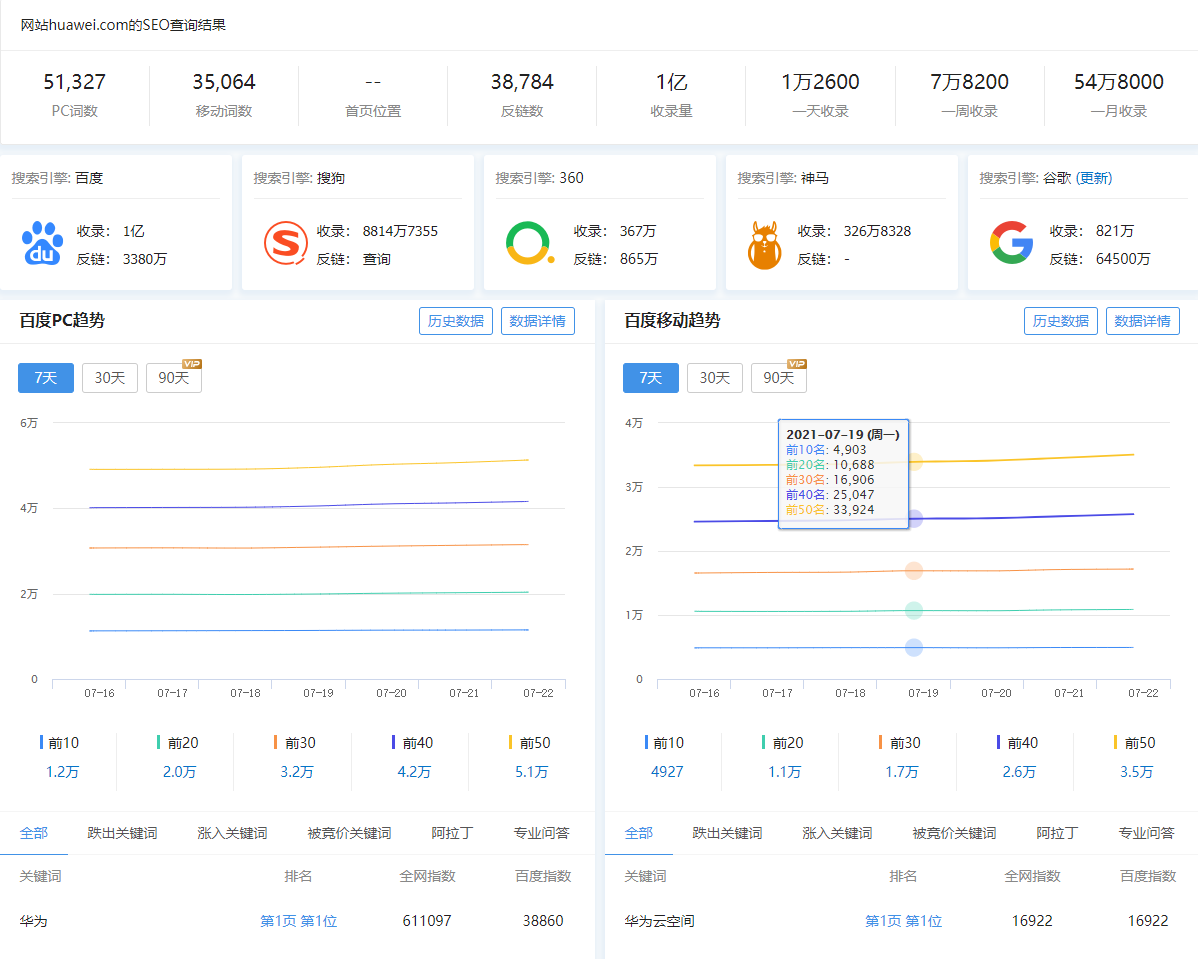Click PC chart legend 前10 value 1.2万
Viewport: 1198px width, 959px height.
point(63,772)
